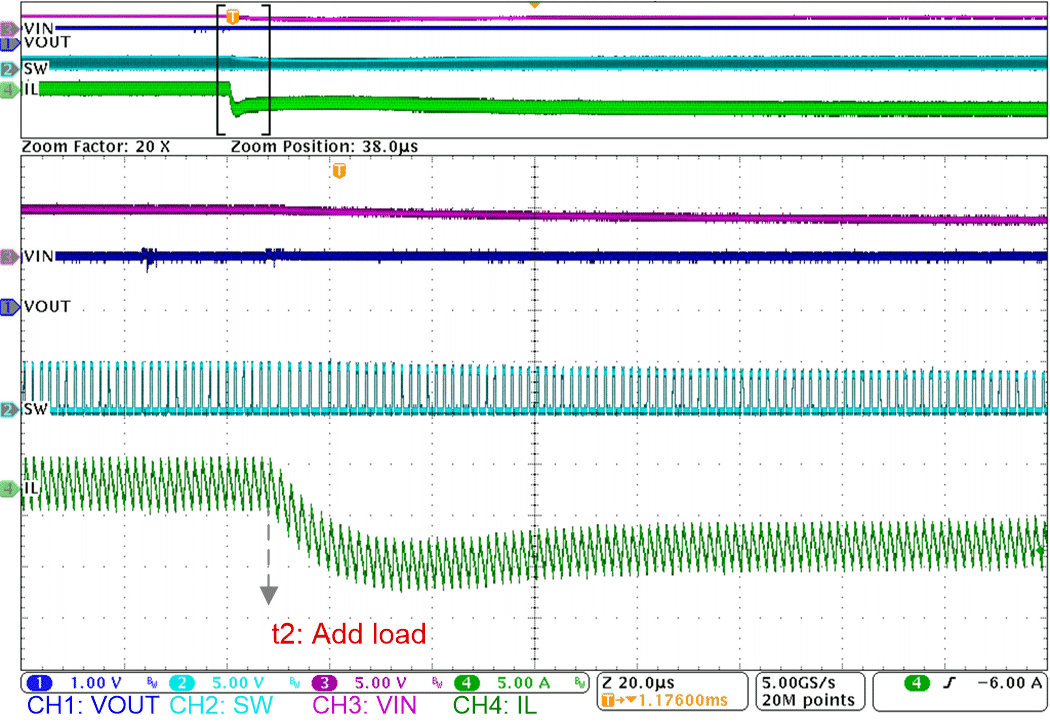Select the IL channel 4 handle in the zoomed view
The image size is (1050, 722).
coord(10,488)
